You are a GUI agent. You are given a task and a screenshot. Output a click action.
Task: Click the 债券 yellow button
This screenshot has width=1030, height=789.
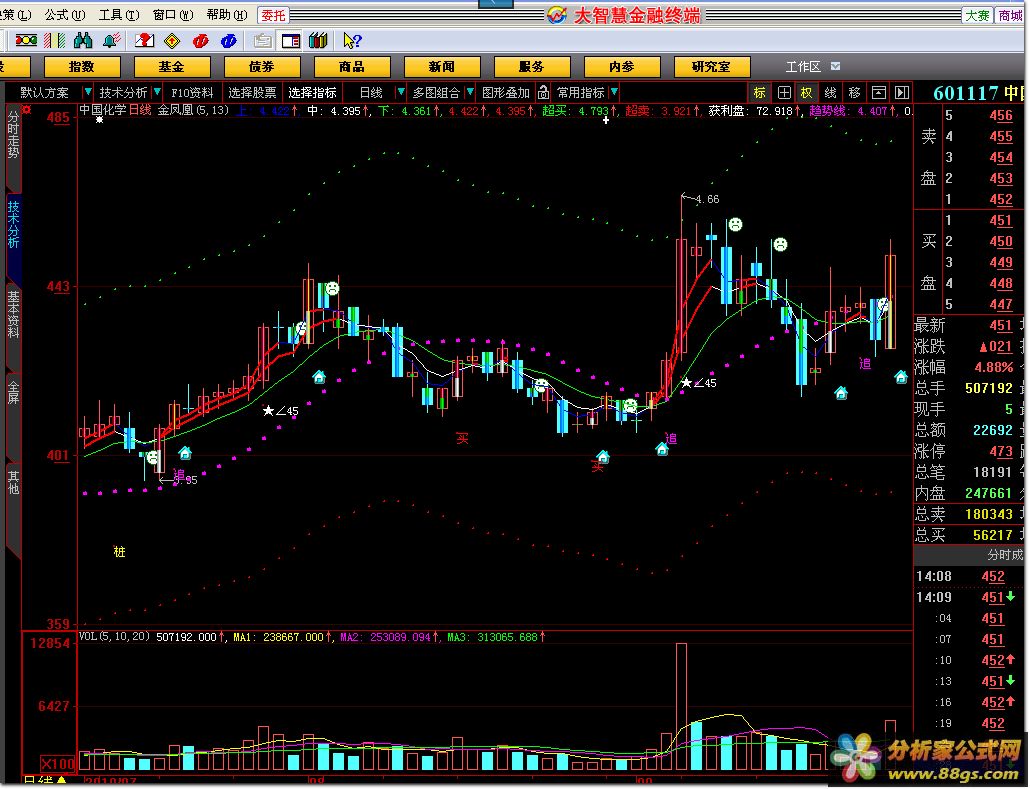[x=262, y=66]
